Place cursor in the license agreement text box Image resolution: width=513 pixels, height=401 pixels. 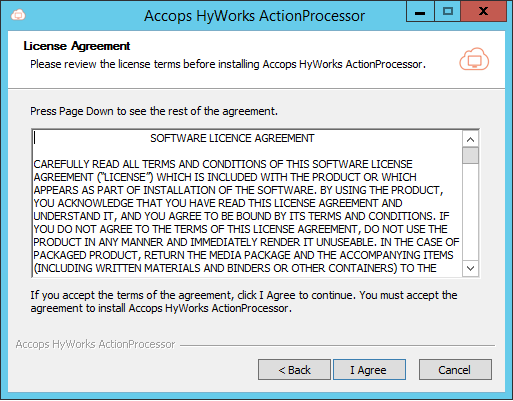coord(247,203)
